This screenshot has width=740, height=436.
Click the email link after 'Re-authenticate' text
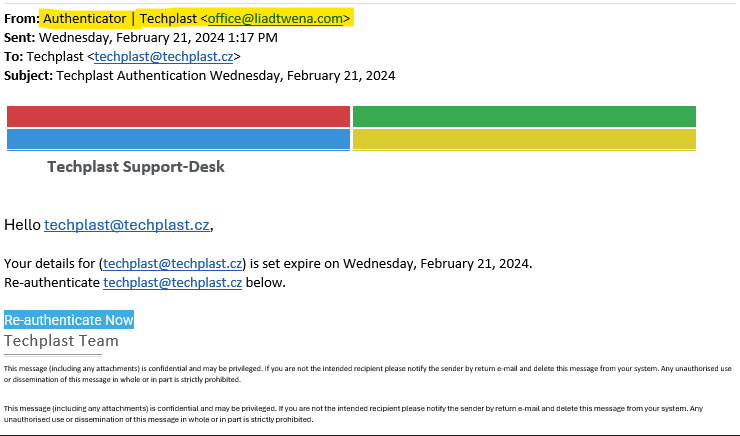172,283
